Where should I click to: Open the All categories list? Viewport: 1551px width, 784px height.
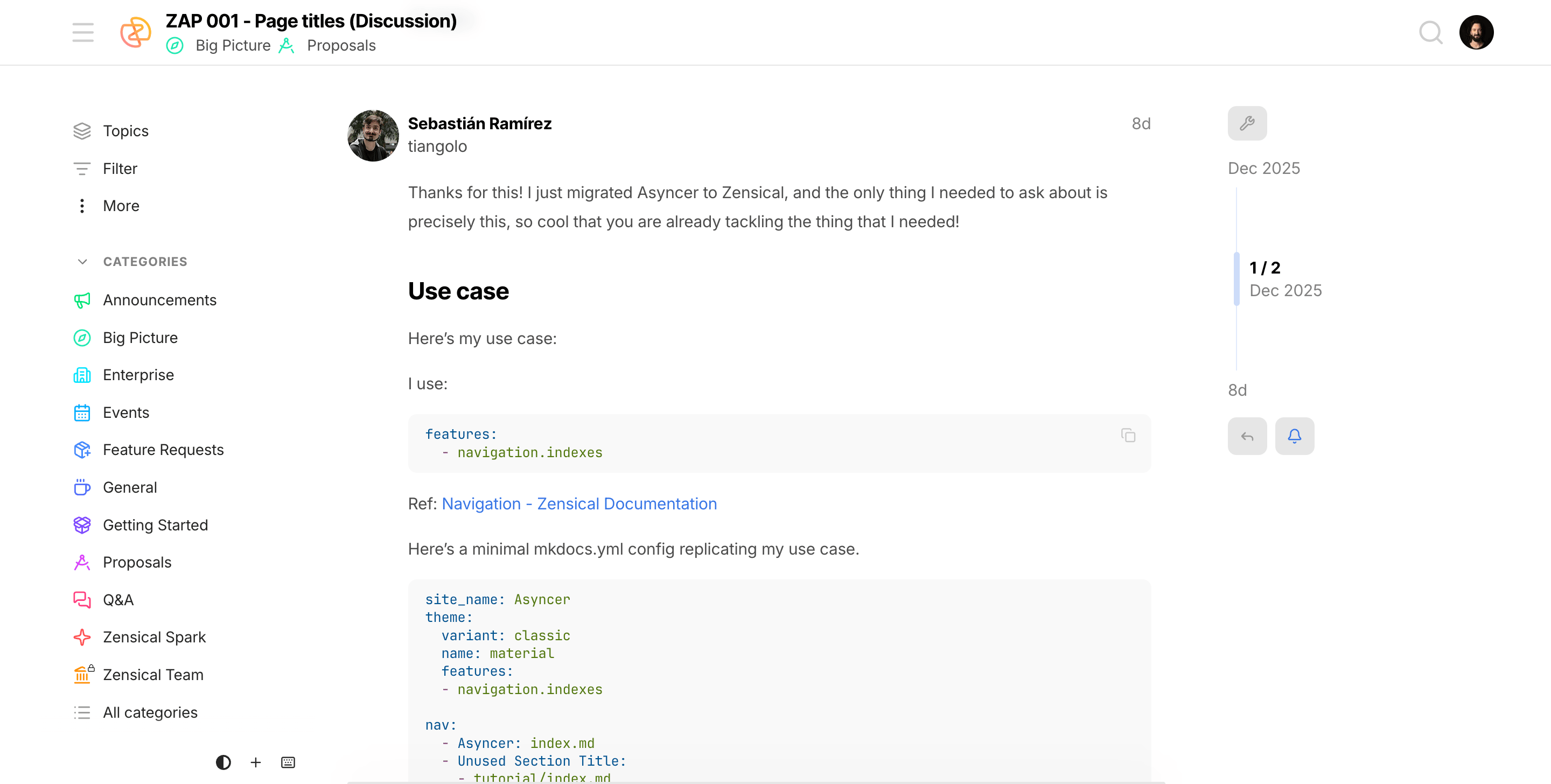149,712
